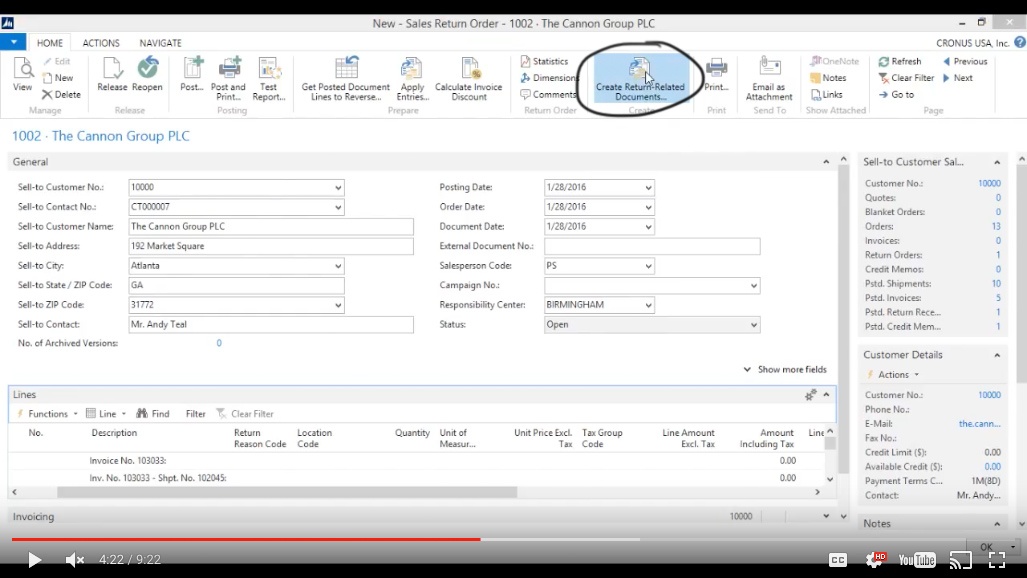The image size is (1027, 578).
Task: Open Posting Date dropdown
Action: tap(648, 187)
